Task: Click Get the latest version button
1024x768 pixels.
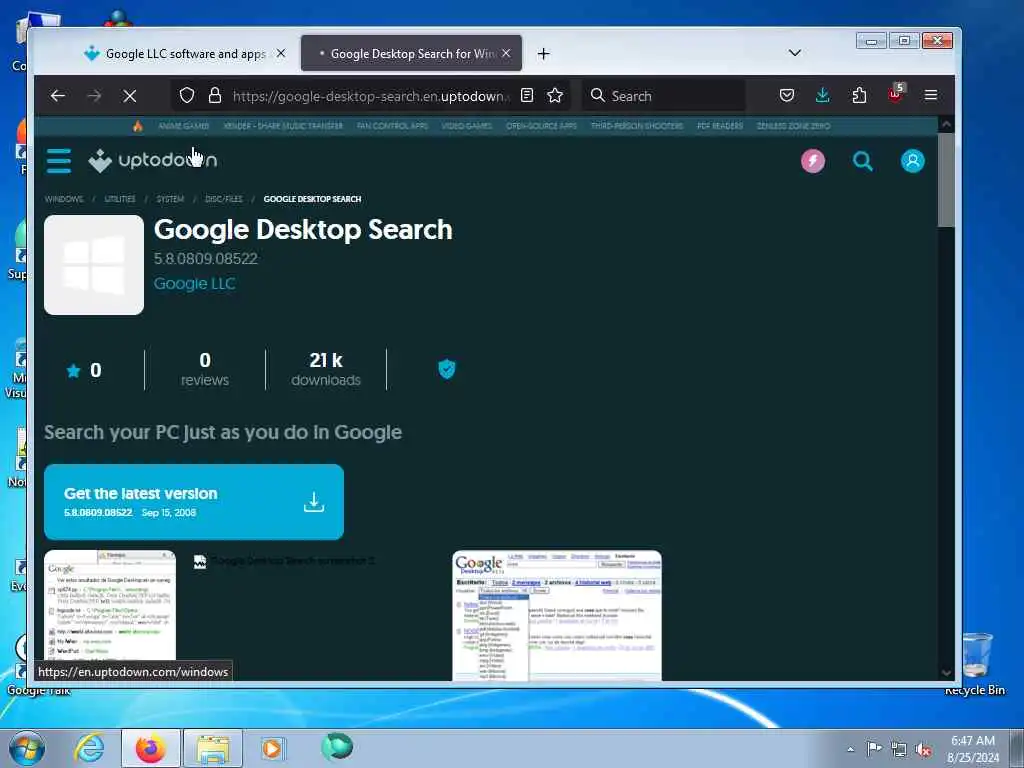Action: click(x=194, y=502)
